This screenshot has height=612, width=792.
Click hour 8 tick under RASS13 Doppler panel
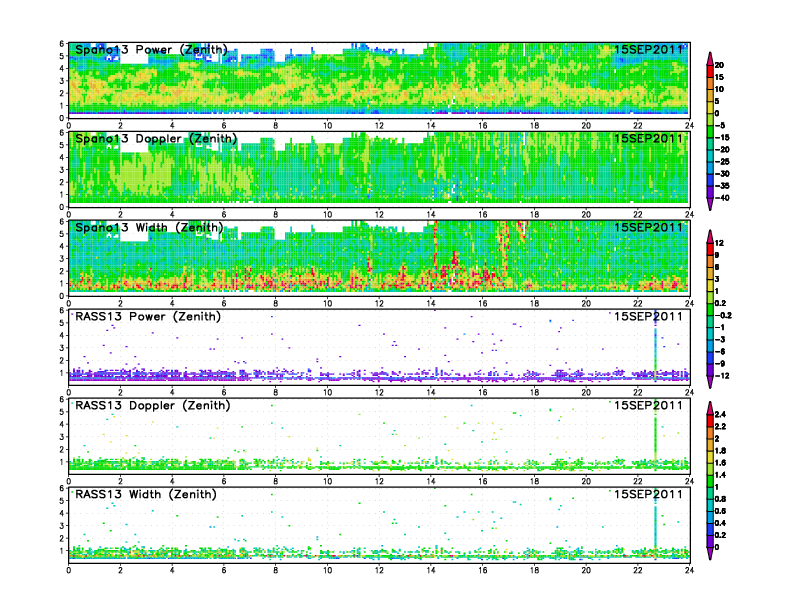pos(276,481)
